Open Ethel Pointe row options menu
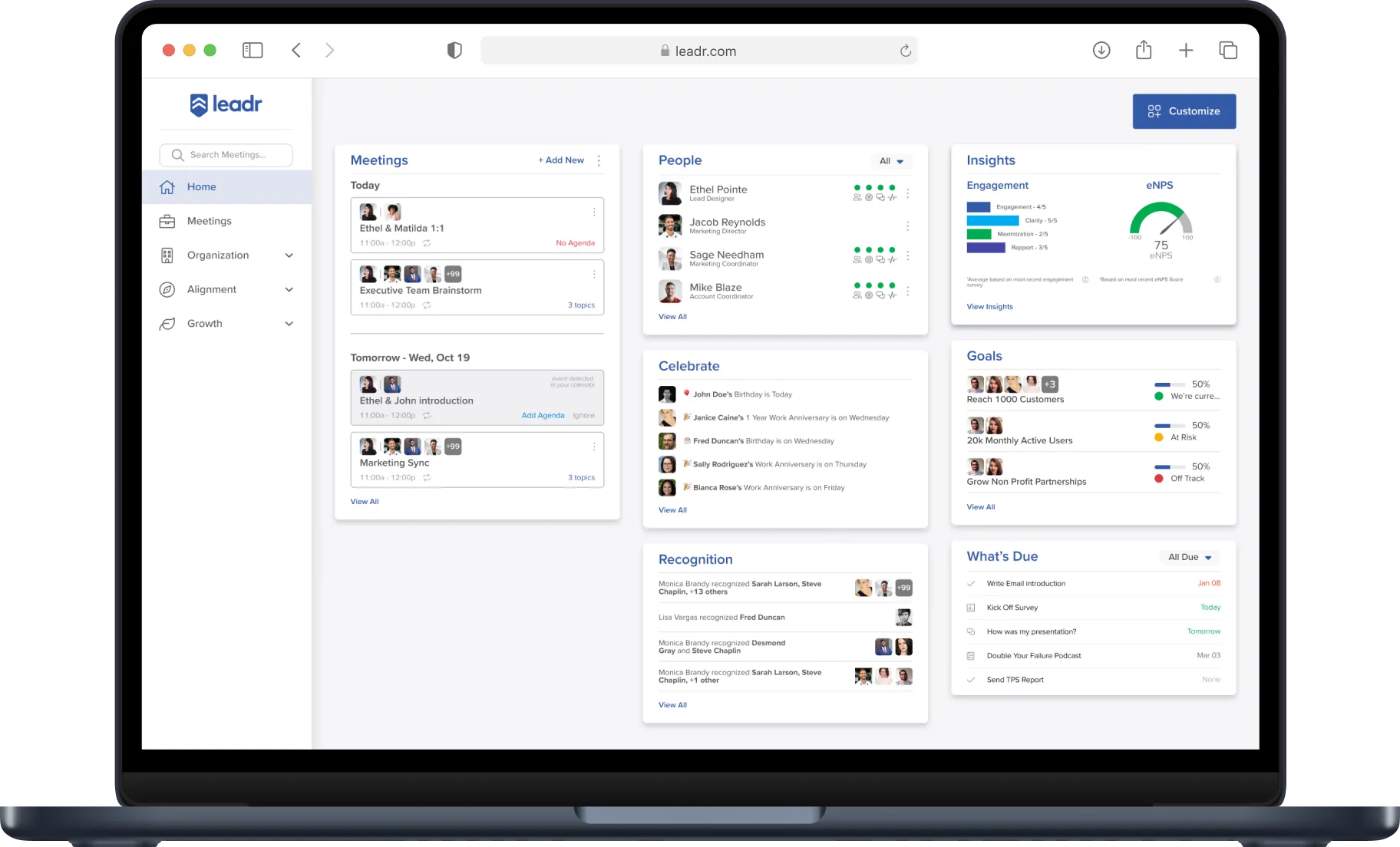 [907, 193]
